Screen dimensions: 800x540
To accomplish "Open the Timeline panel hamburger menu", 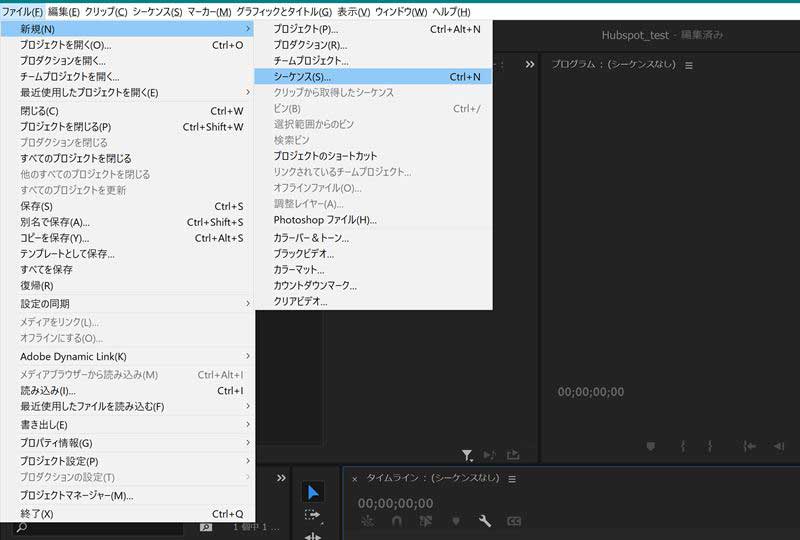I will (512, 479).
